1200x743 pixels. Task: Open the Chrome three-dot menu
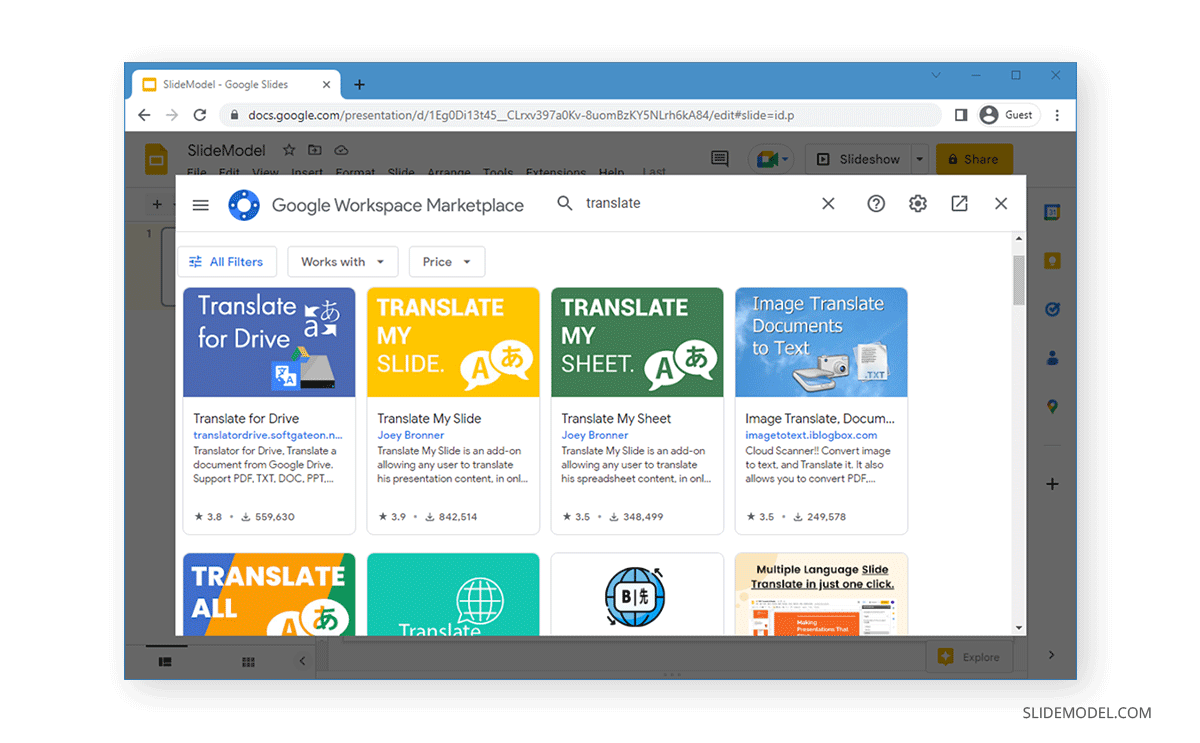[x=1058, y=115]
